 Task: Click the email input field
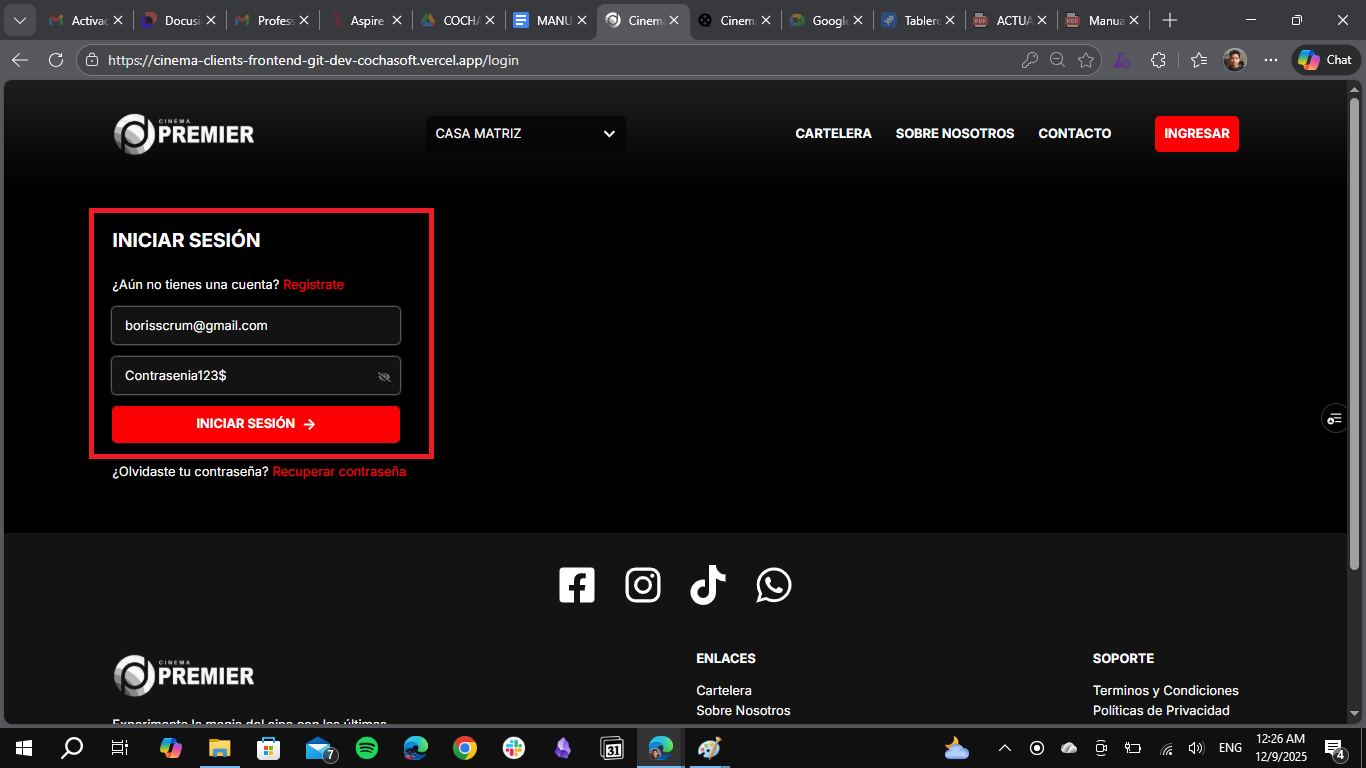255,325
